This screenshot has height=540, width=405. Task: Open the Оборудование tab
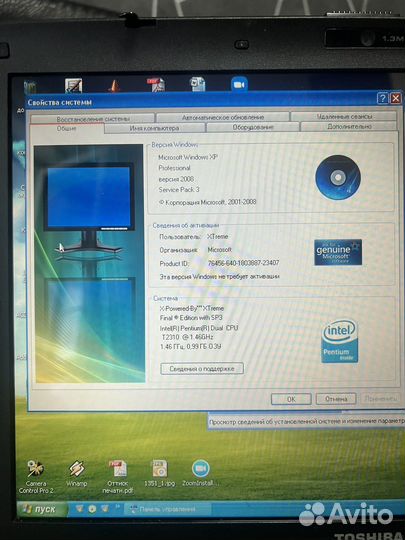(253, 127)
